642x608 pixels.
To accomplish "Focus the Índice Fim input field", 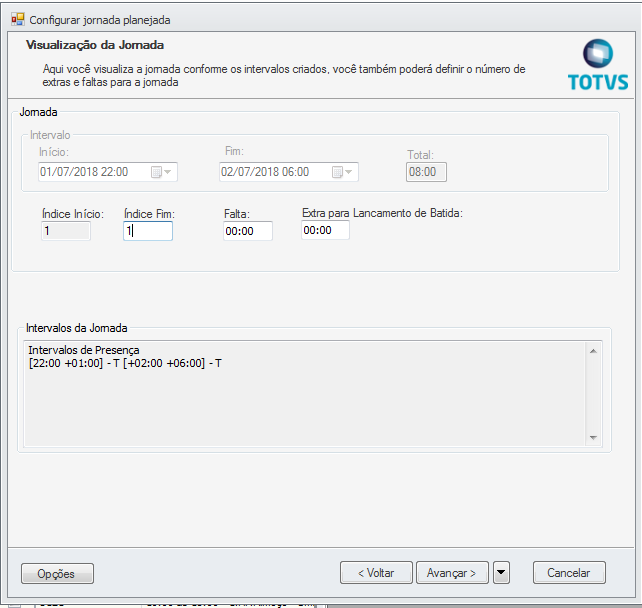I will click(148, 231).
